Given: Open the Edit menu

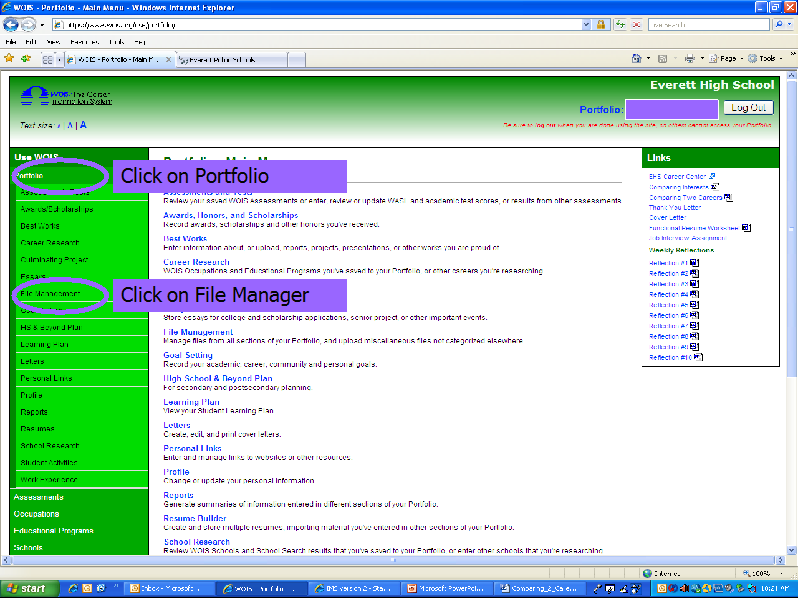Looking at the screenshot, I should [x=31, y=42].
